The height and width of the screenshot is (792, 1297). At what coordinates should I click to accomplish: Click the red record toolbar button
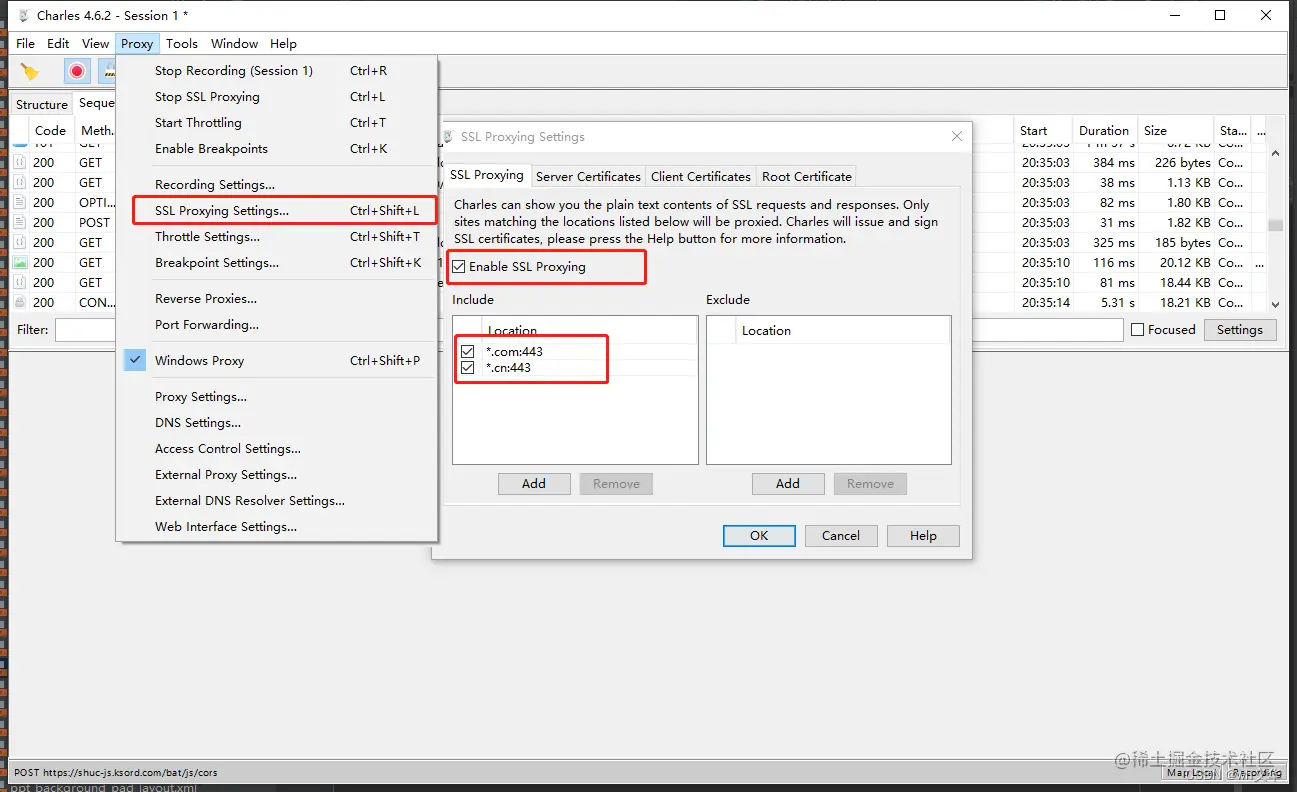[77, 71]
